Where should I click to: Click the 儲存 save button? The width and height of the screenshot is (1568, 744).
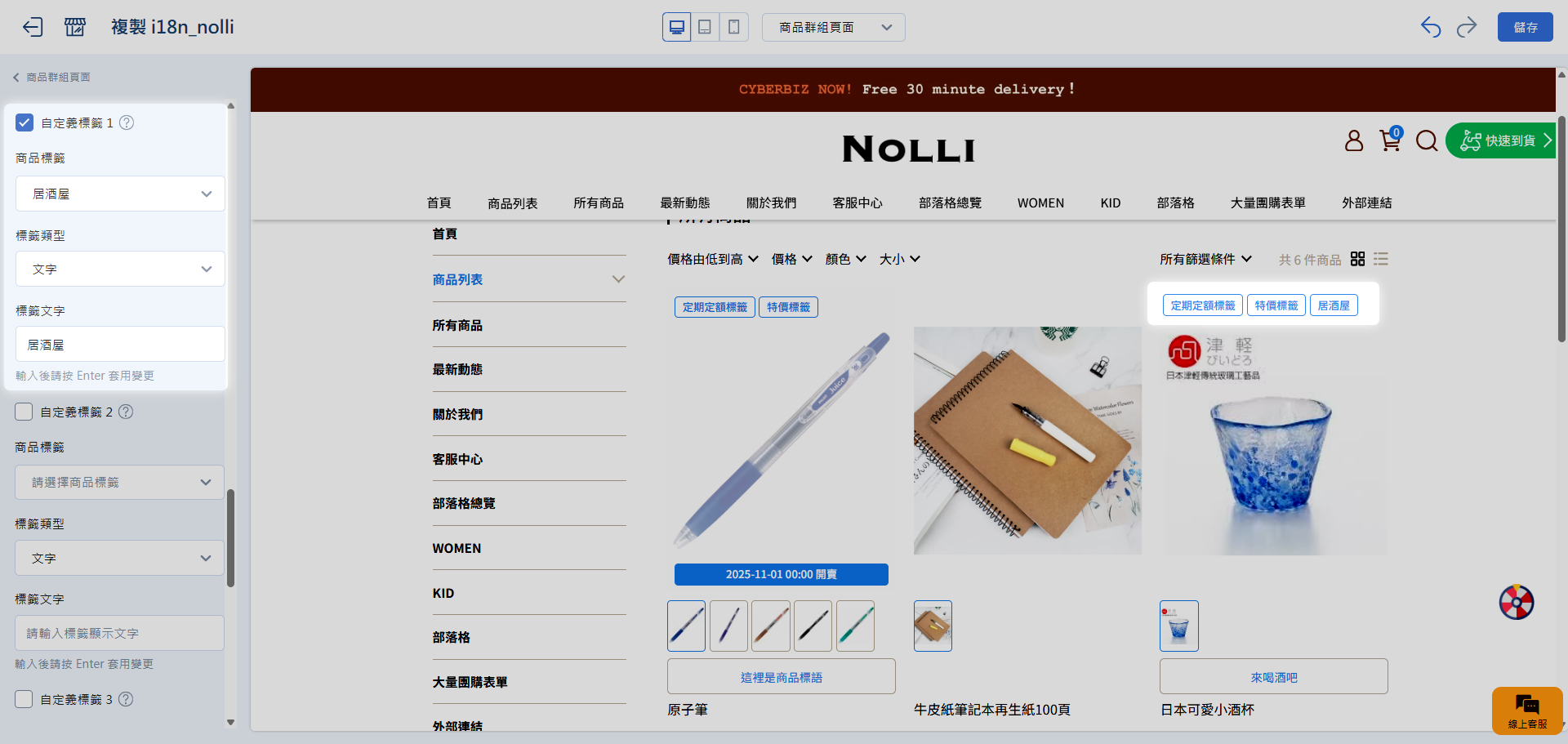(x=1525, y=27)
